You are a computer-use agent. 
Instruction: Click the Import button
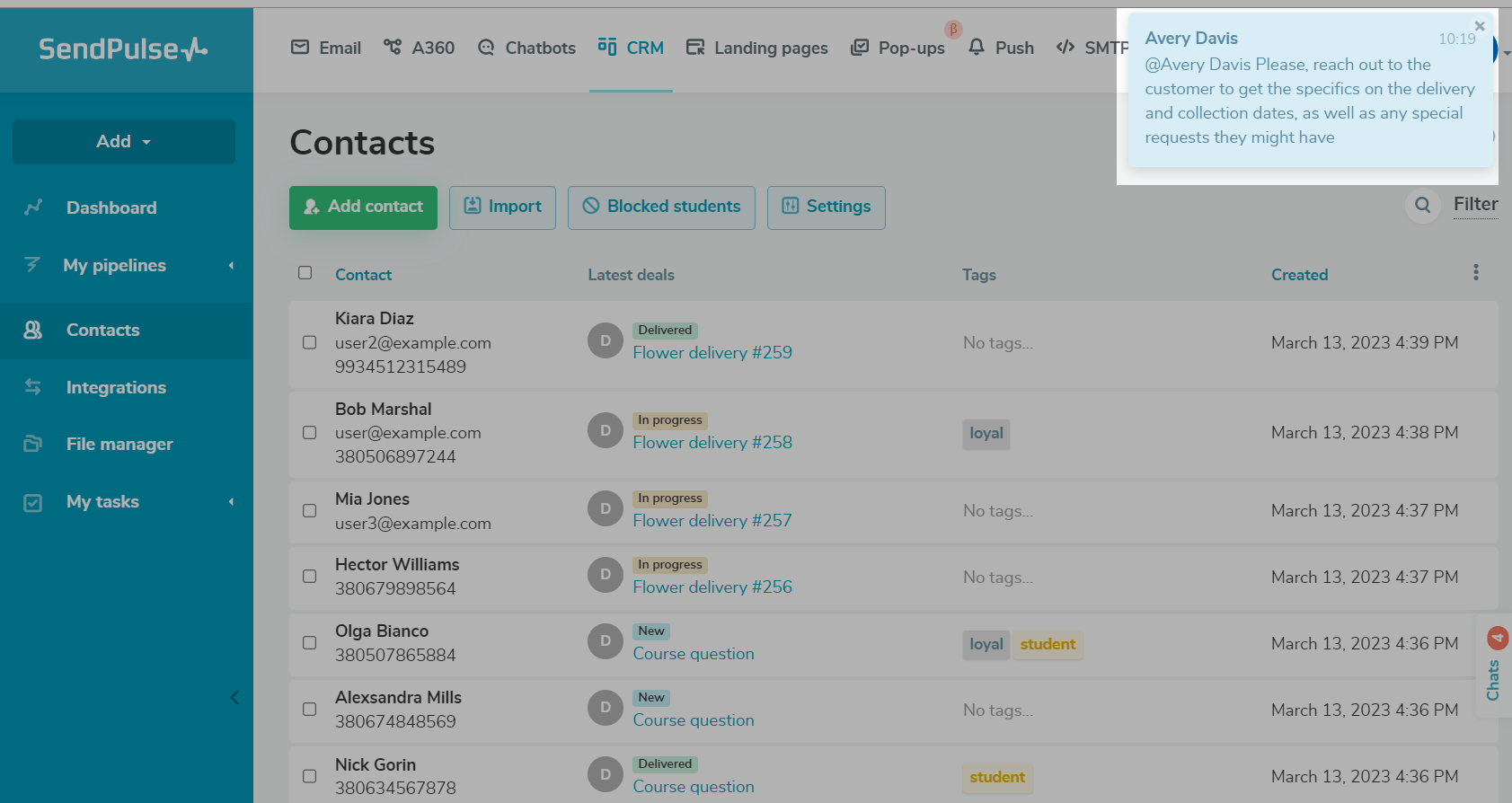(x=502, y=207)
